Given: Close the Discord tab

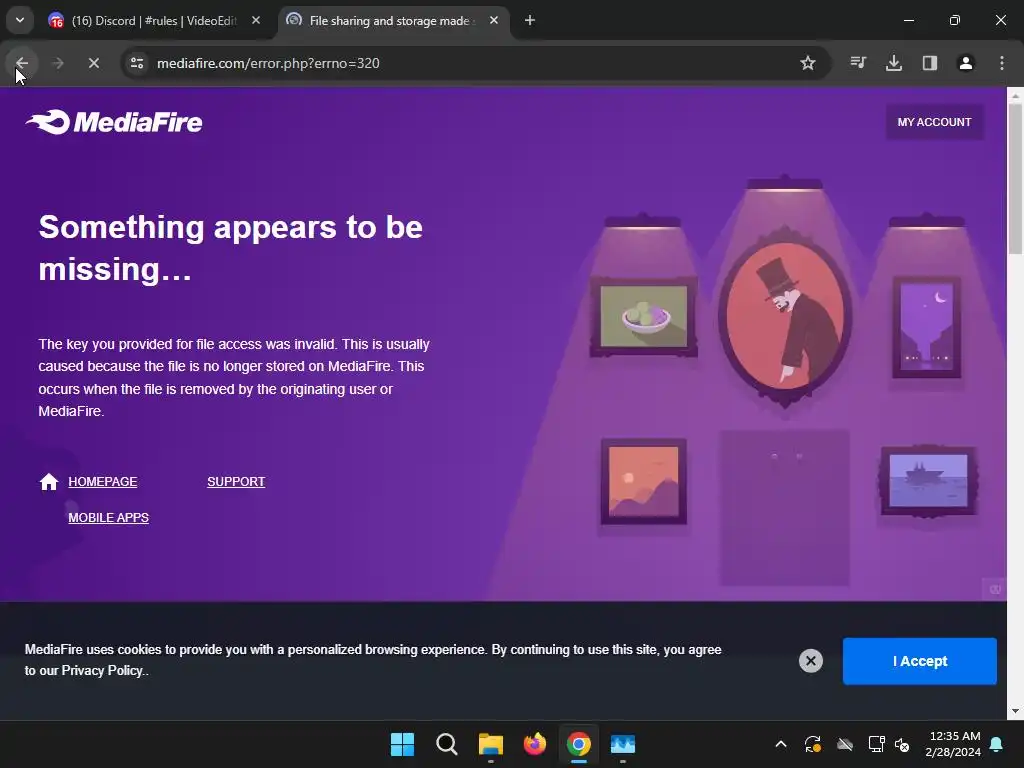Looking at the screenshot, I should coord(256,21).
